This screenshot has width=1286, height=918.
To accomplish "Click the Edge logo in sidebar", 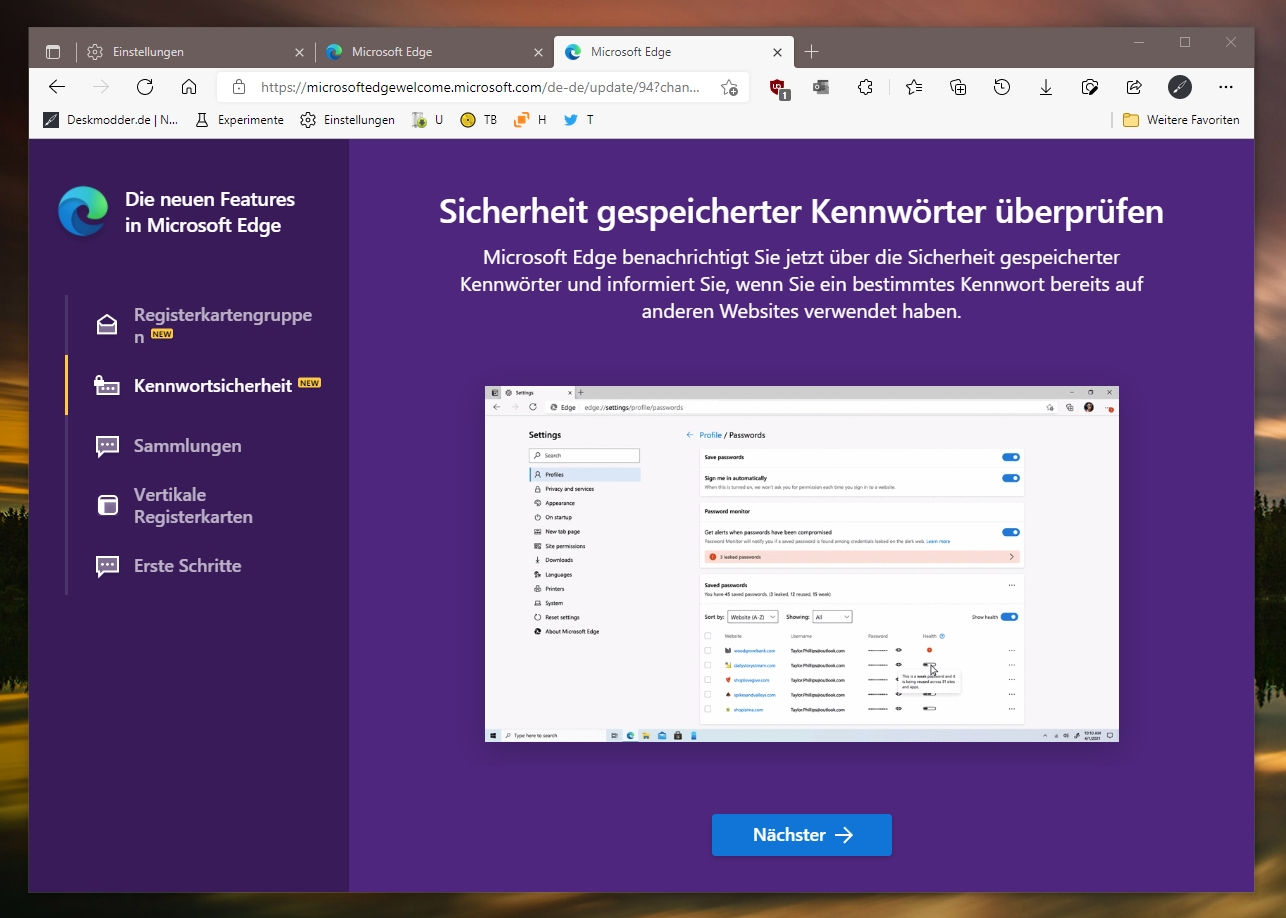I will pos(83,212).
